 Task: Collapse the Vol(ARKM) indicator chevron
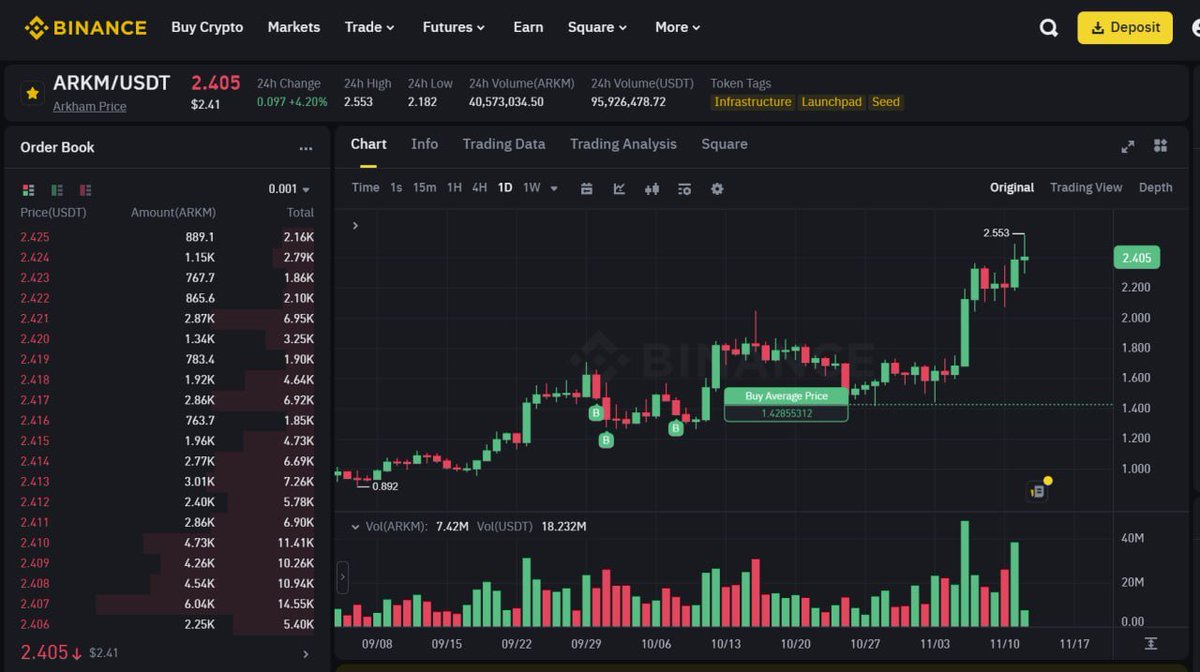(x=354, y=526)
